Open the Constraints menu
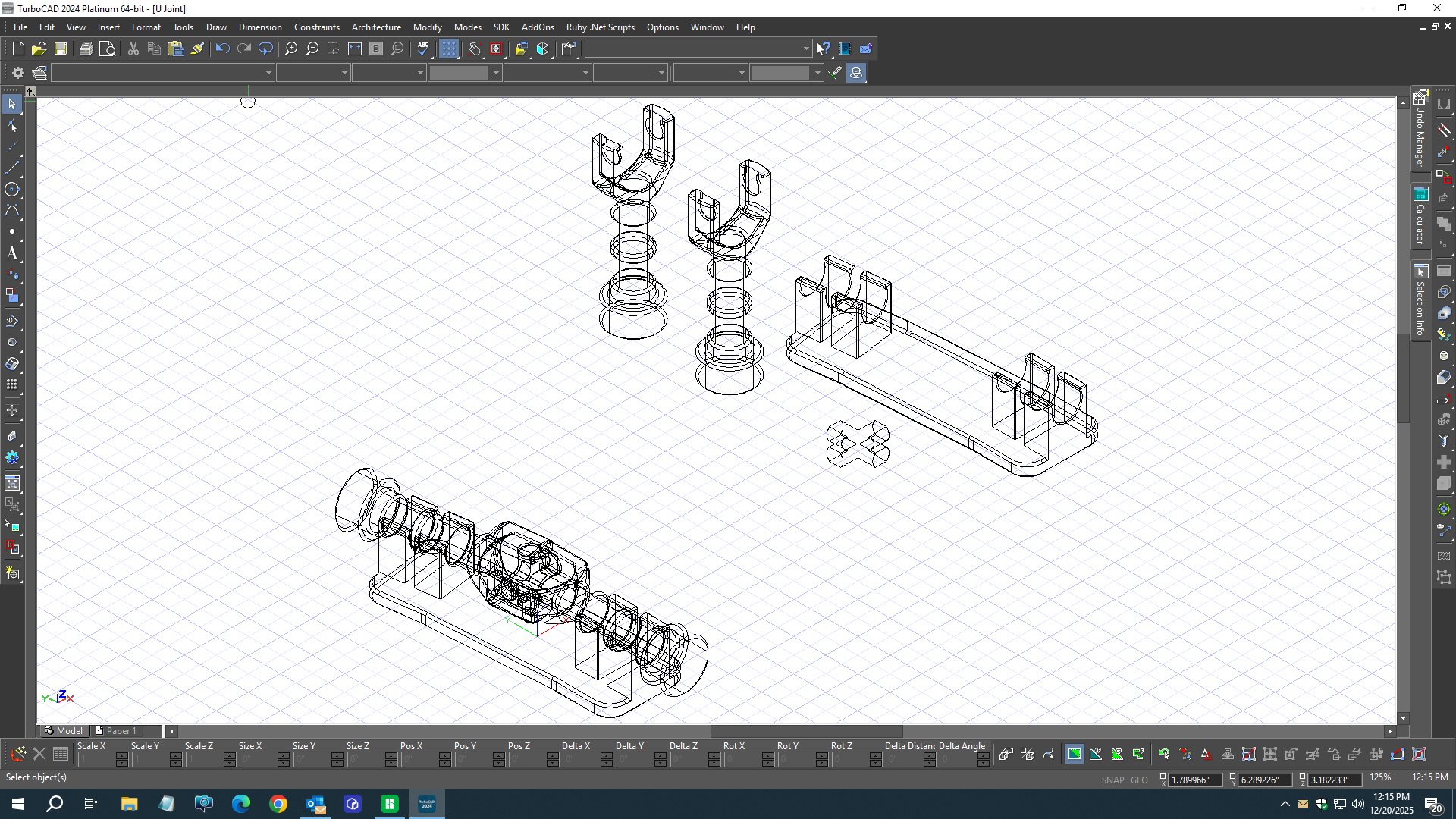Viewport: 1456px width, 819px height. [317, 27]
